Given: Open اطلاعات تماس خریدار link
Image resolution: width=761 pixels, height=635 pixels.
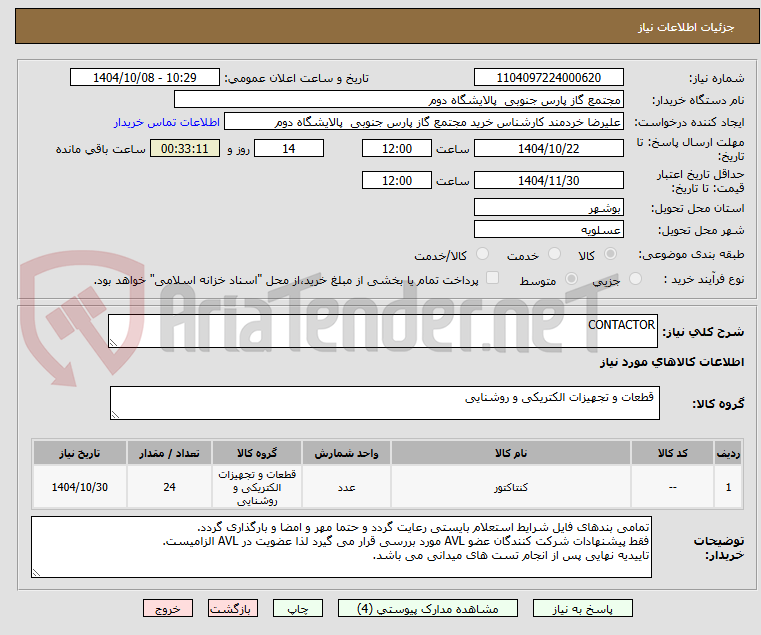Looking at the screenshot, I should (x=167, y=122).
